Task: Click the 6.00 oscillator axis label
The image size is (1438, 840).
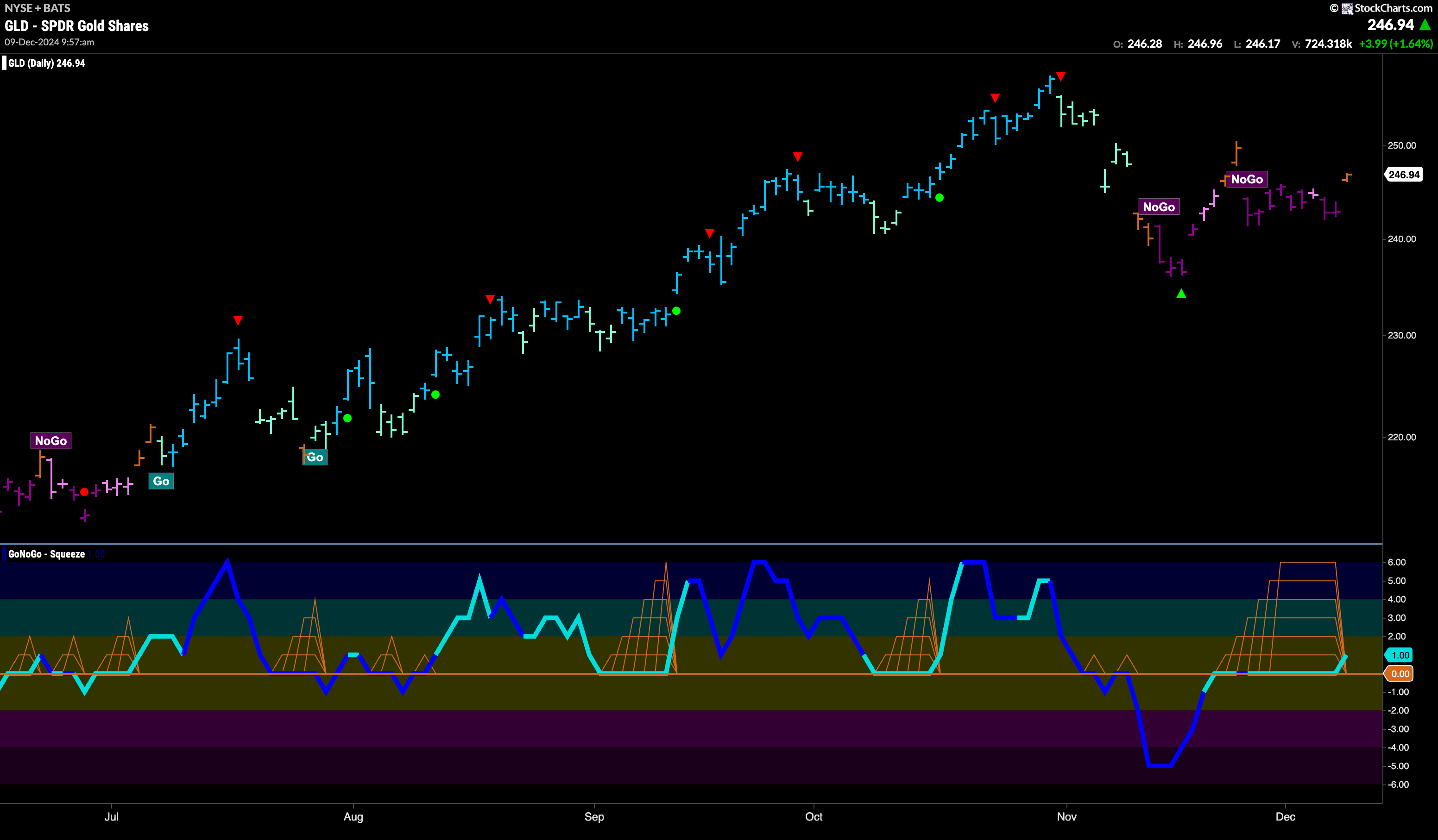Action: pyautogui.click(x=1396, y=562)
